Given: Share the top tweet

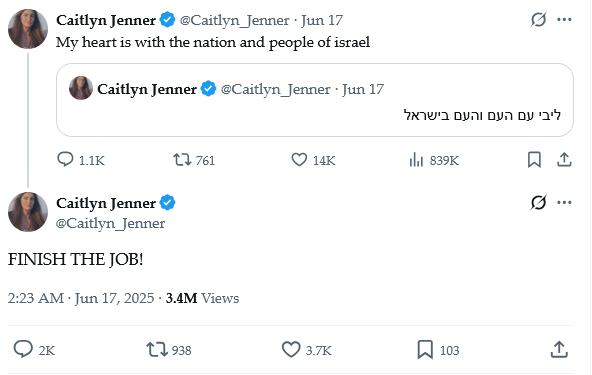Looking at the screenshot, I should pos(564,160).
